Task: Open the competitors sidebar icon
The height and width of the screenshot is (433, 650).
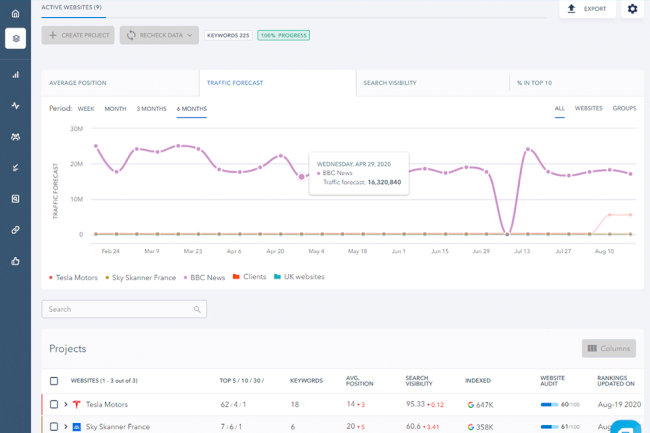Action: 15,137
